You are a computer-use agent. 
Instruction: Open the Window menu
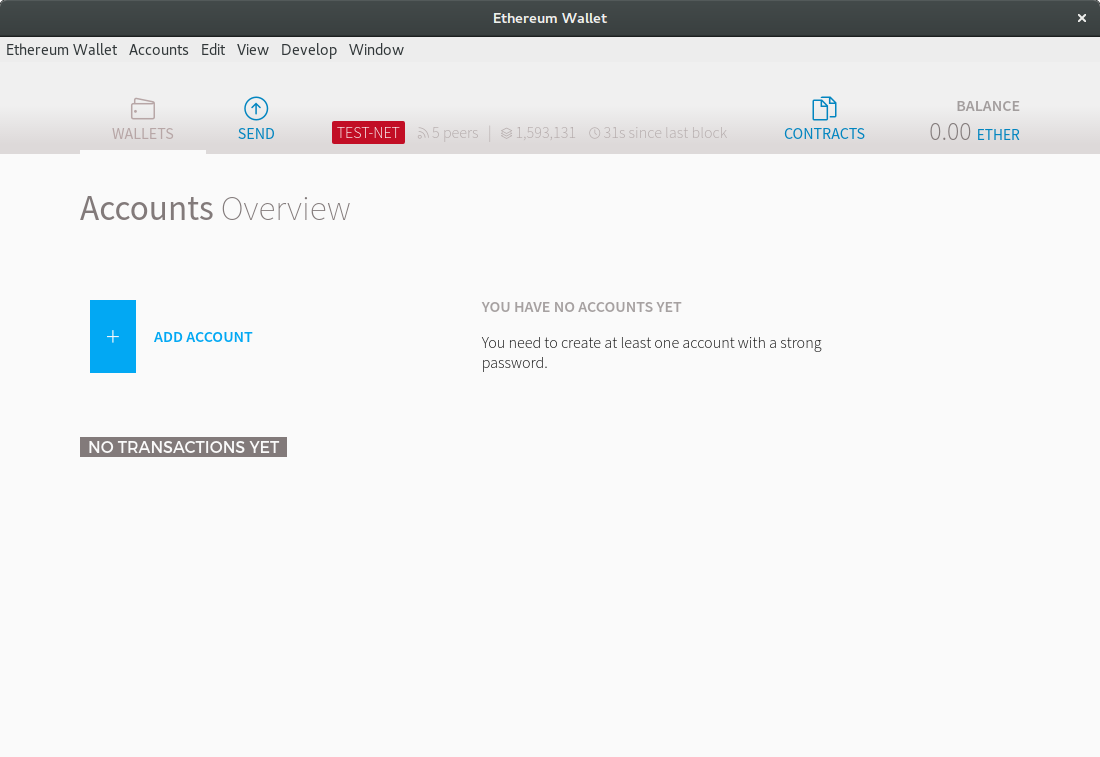[376, 50]
